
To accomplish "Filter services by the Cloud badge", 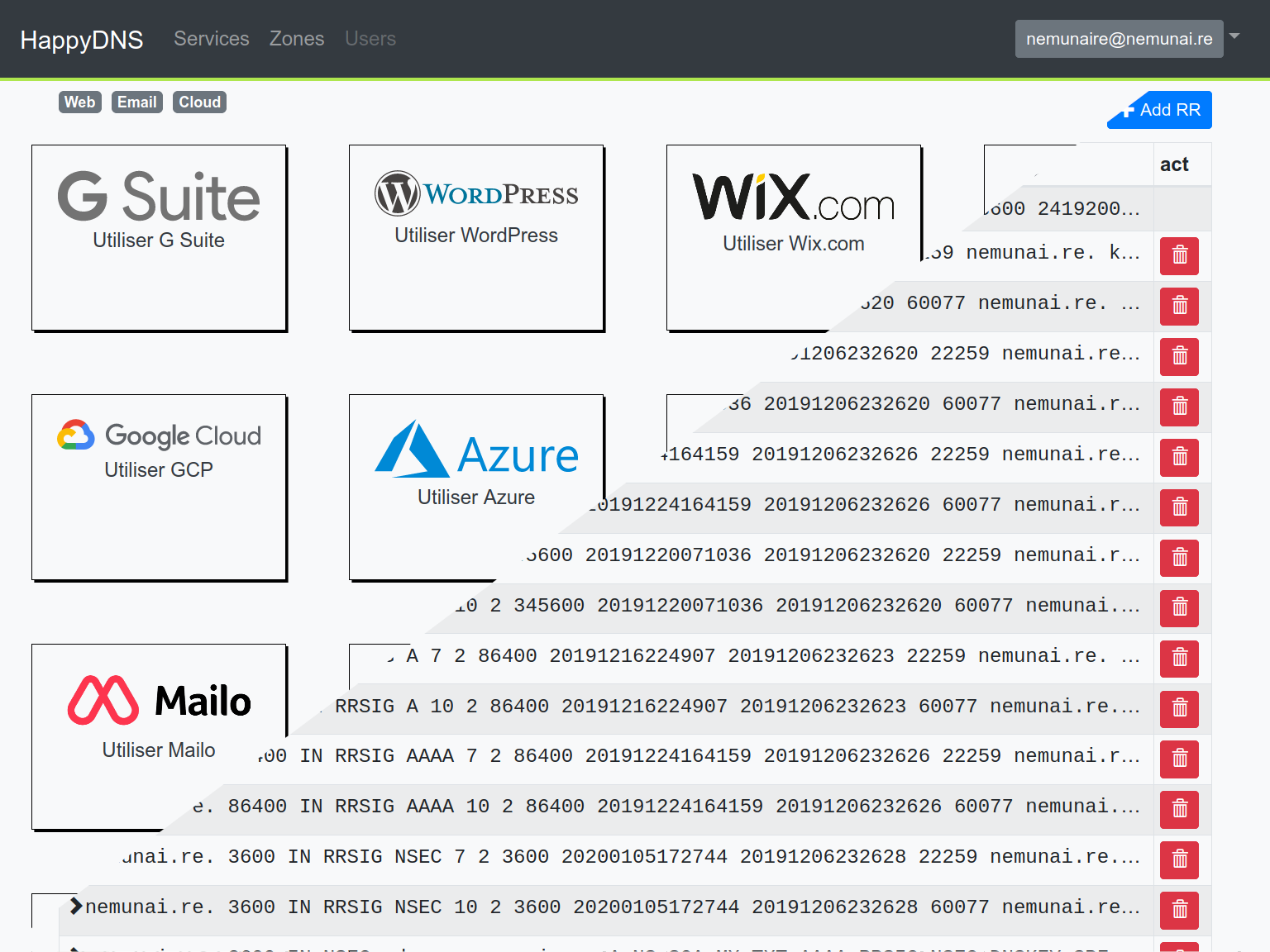I will (x=200, y=102).
